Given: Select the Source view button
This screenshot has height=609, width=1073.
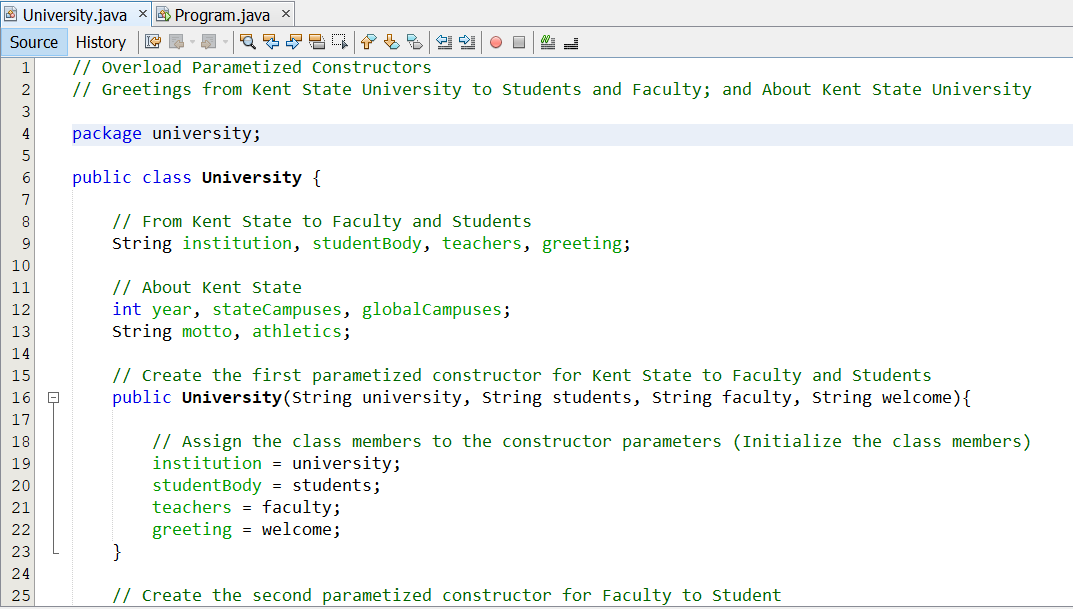Looking at the screenshot, I should (34, 42).
